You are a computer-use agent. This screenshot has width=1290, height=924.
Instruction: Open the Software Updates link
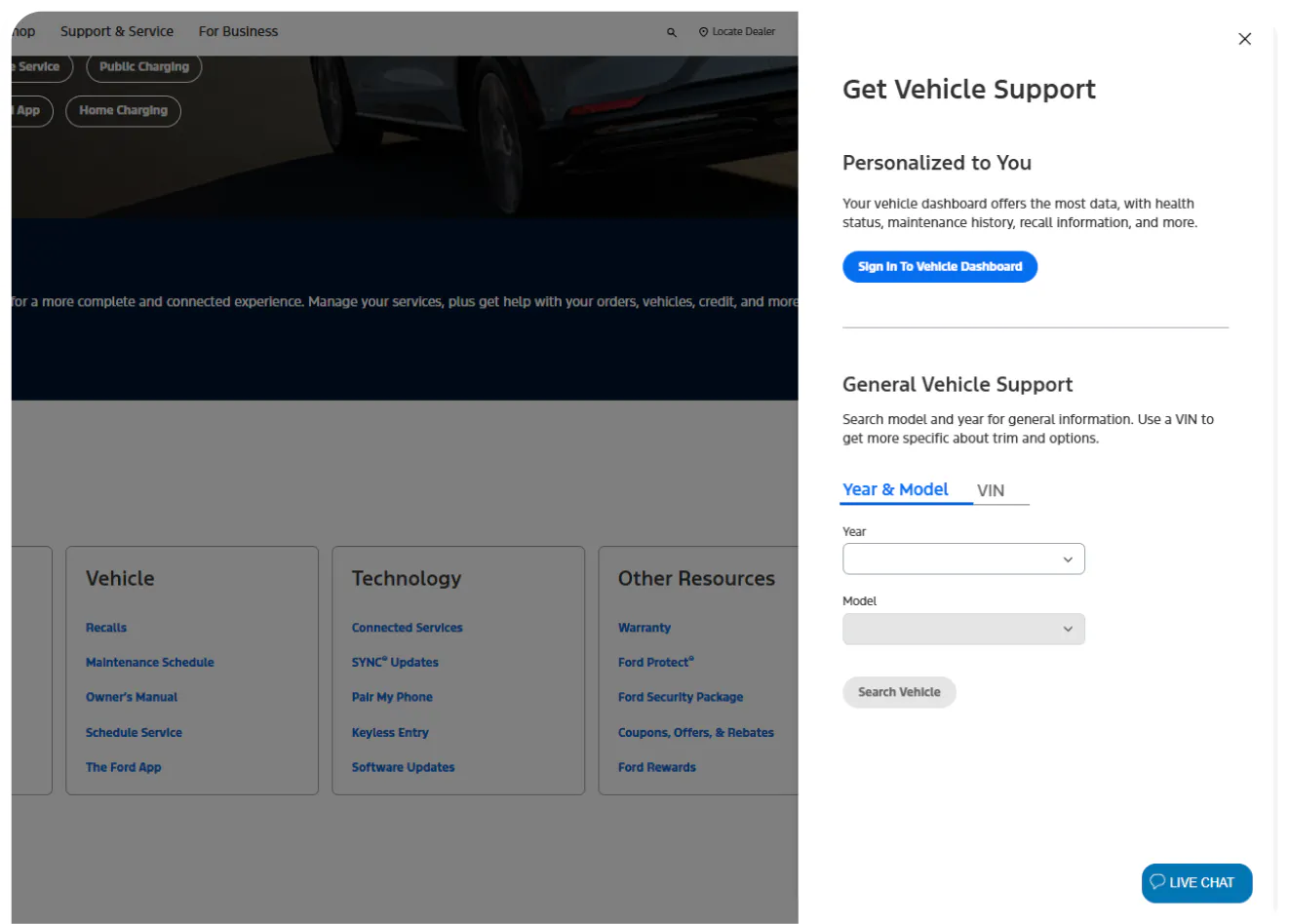(x=403, y=767)
